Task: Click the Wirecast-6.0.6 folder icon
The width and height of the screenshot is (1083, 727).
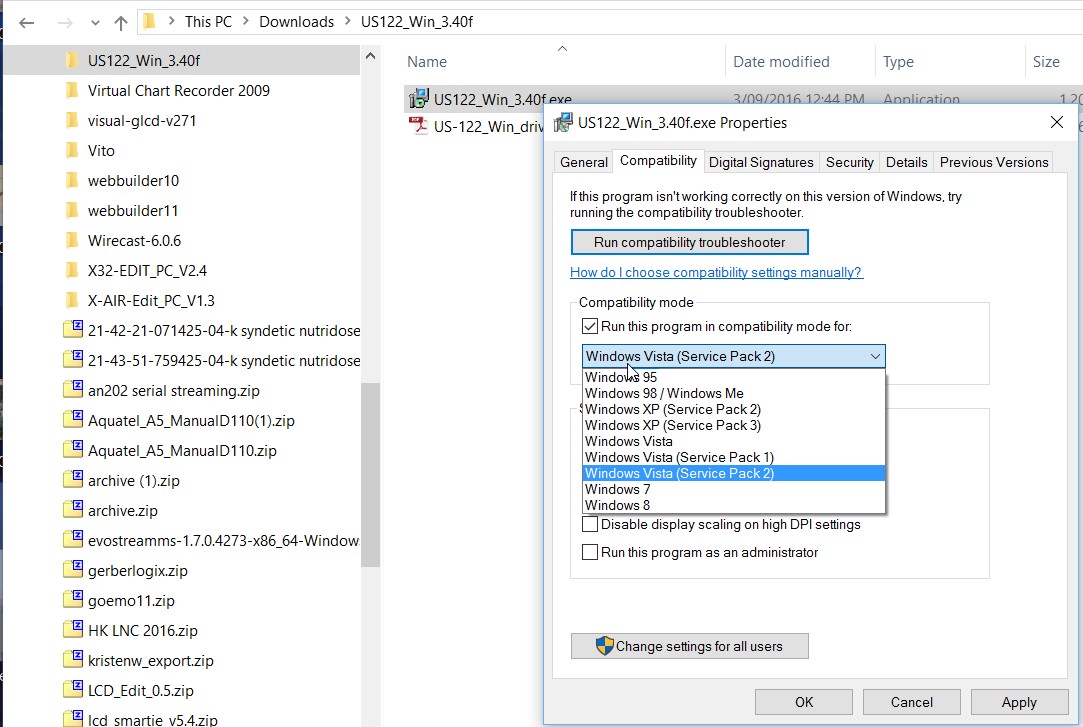Action: tap(72, 241)
